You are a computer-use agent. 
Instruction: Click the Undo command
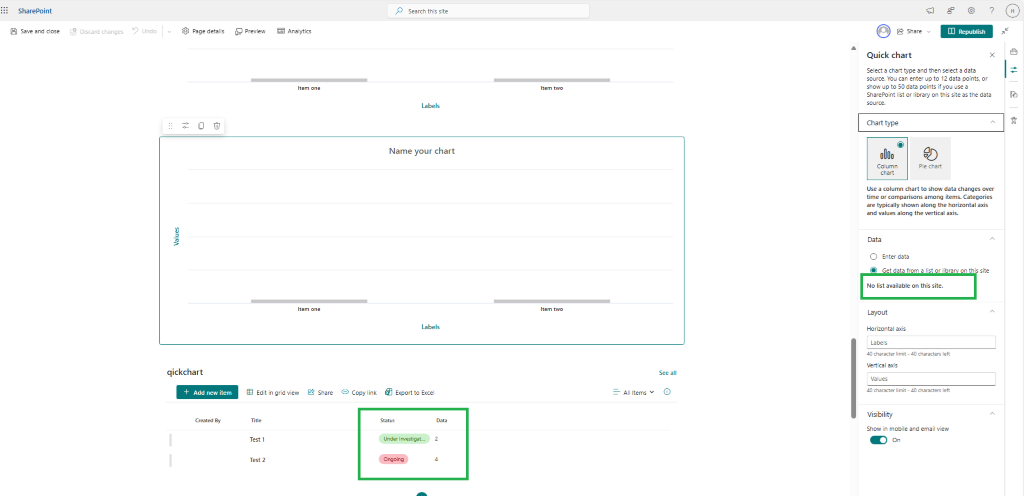[144, 31]
